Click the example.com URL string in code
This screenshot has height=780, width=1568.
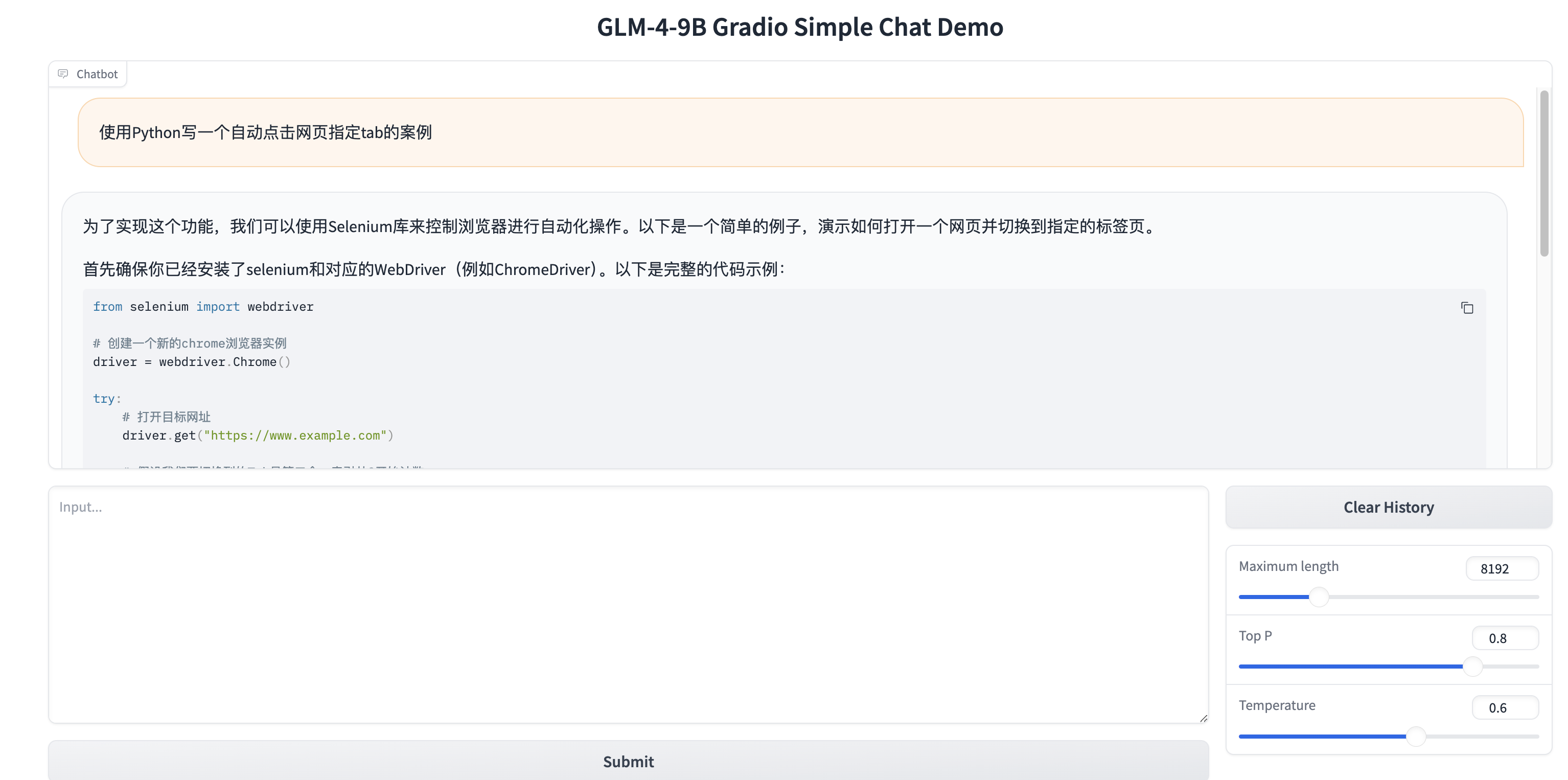click(295, 435)
